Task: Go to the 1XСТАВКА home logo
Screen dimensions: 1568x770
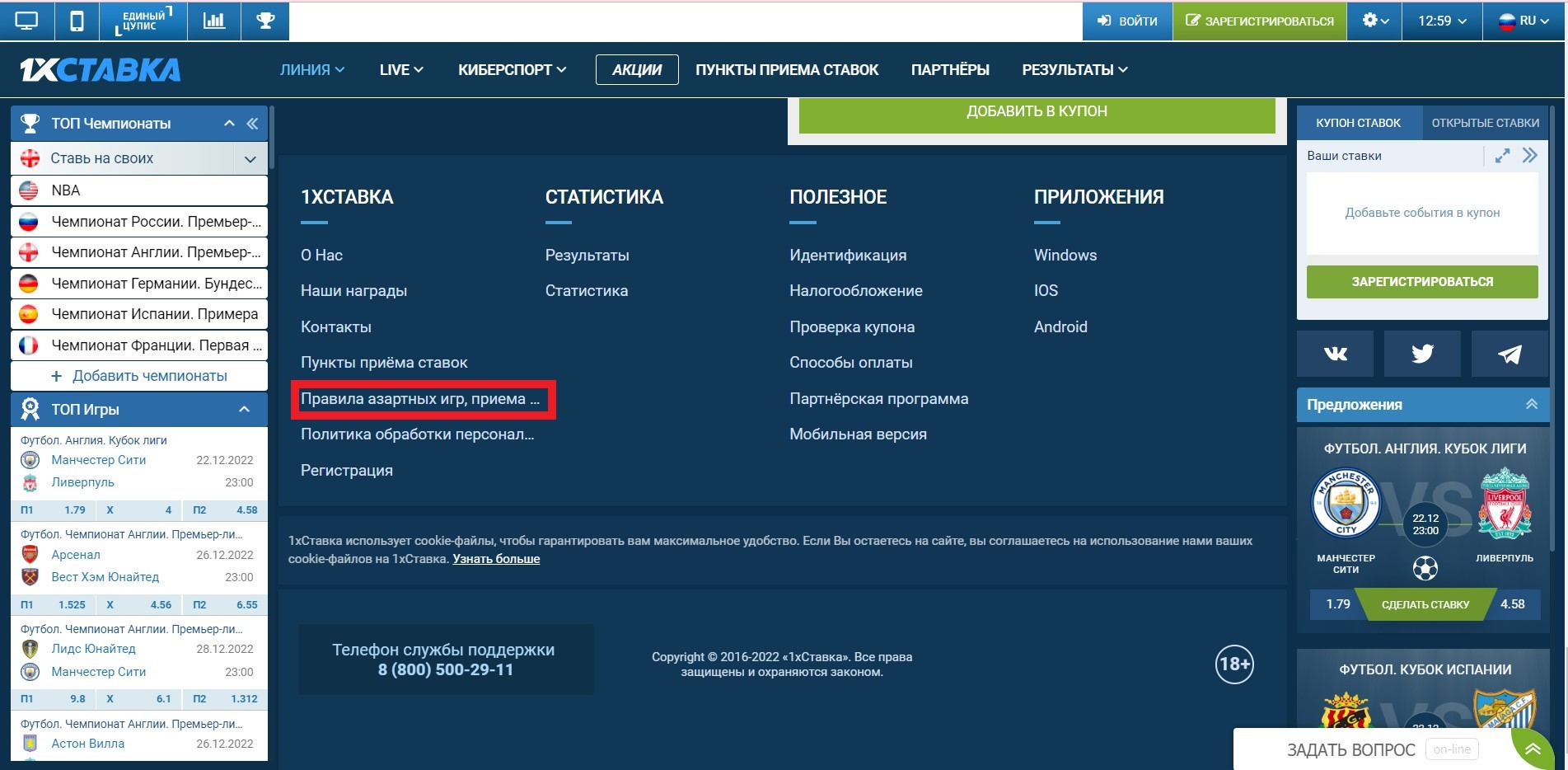Action: coord(101,70)
